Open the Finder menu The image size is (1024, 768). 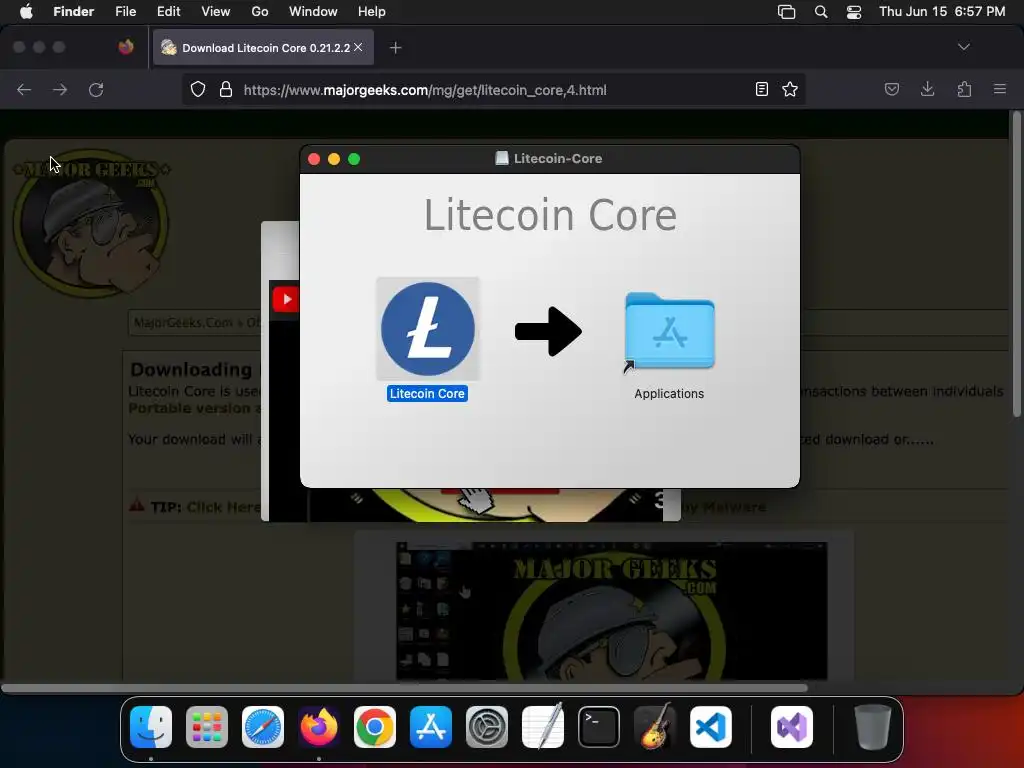[73, 12]
